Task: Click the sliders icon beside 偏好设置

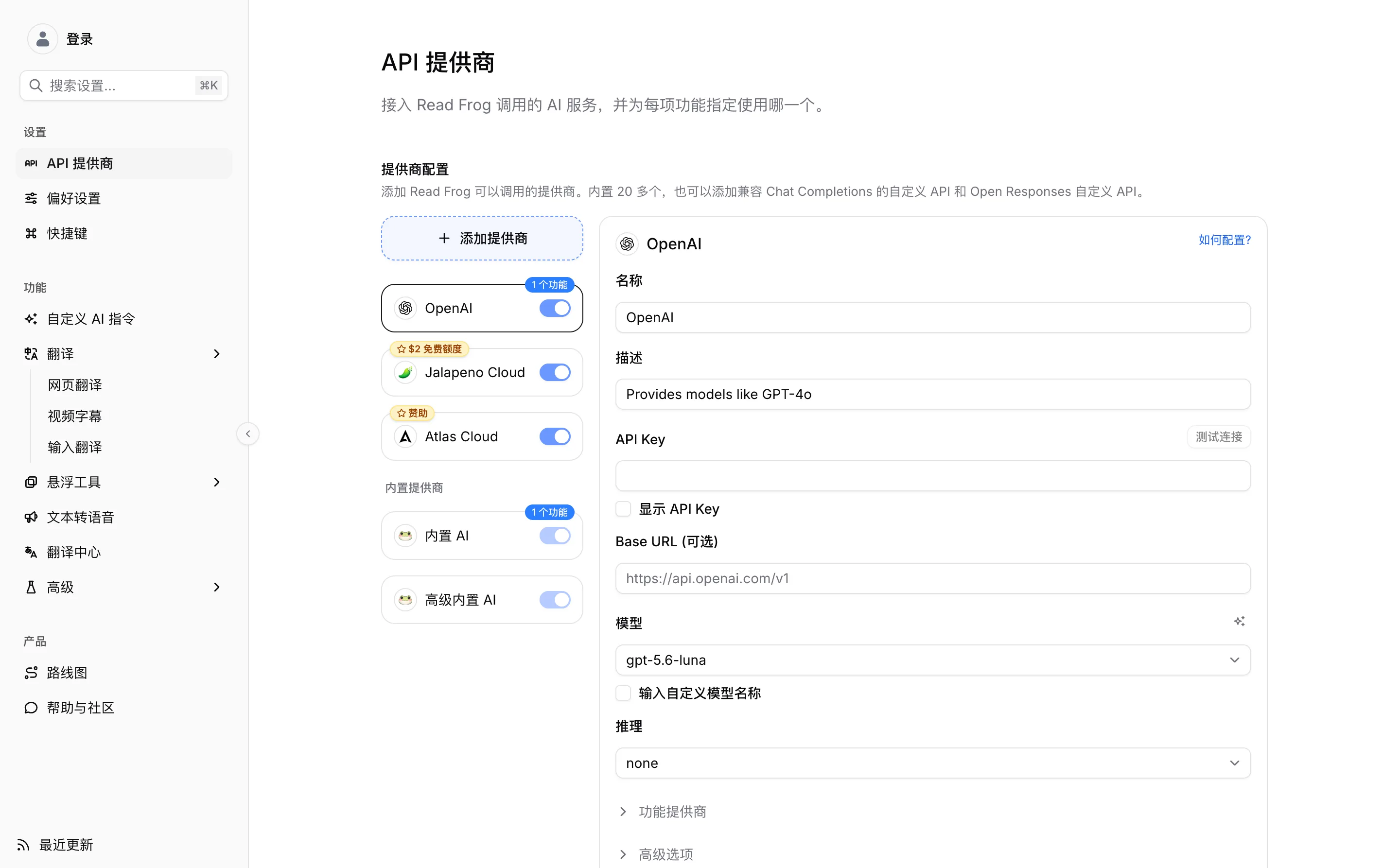Action: (x=31, y=199)
